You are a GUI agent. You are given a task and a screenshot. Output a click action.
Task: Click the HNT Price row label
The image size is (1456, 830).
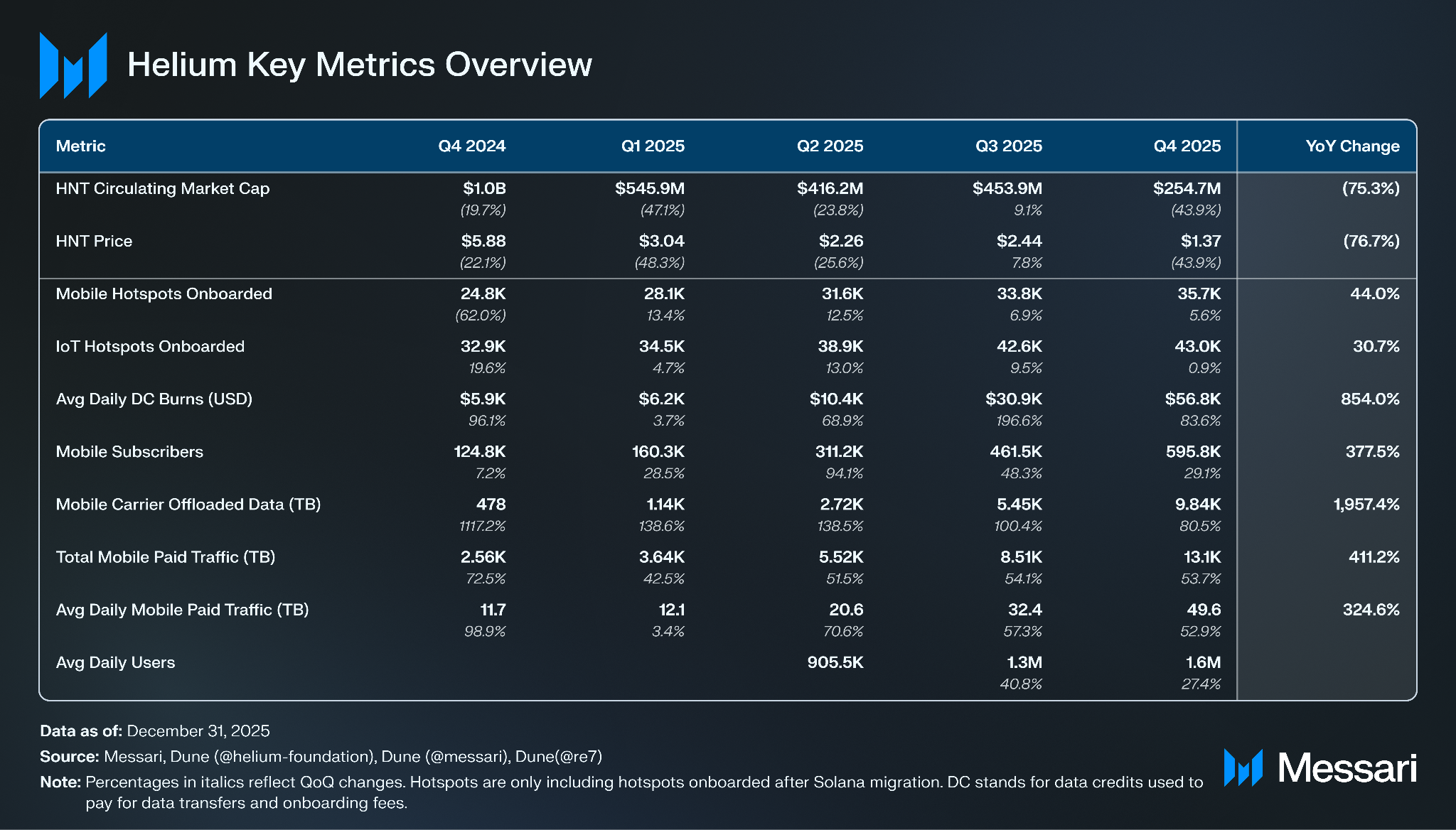94,242
